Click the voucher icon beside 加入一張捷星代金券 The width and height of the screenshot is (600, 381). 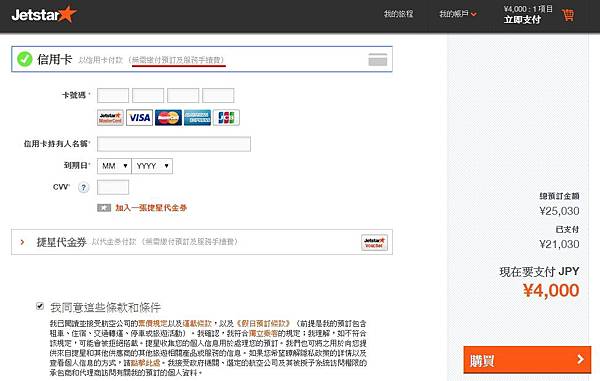(104, 208)
